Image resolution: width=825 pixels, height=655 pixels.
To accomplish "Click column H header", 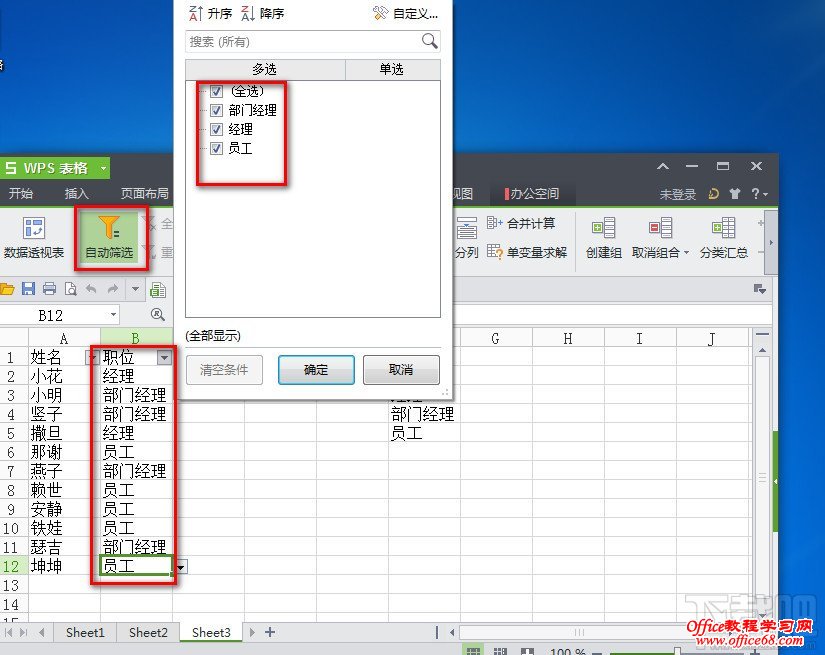I will tap(568, 338).
